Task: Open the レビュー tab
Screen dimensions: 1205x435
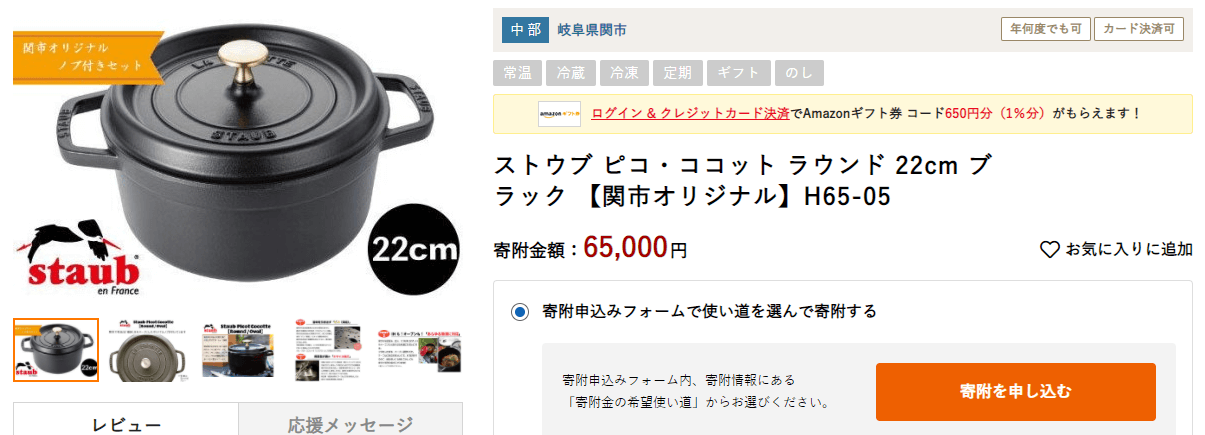Action: [x=126, y=423]
